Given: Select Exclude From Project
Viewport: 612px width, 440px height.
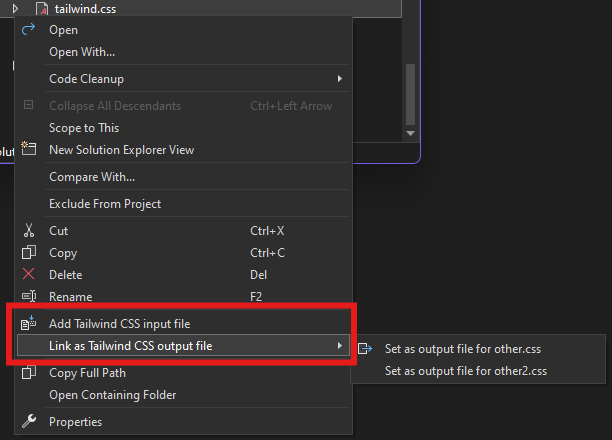Looking at the screenshot, I should tap(183, 204).
